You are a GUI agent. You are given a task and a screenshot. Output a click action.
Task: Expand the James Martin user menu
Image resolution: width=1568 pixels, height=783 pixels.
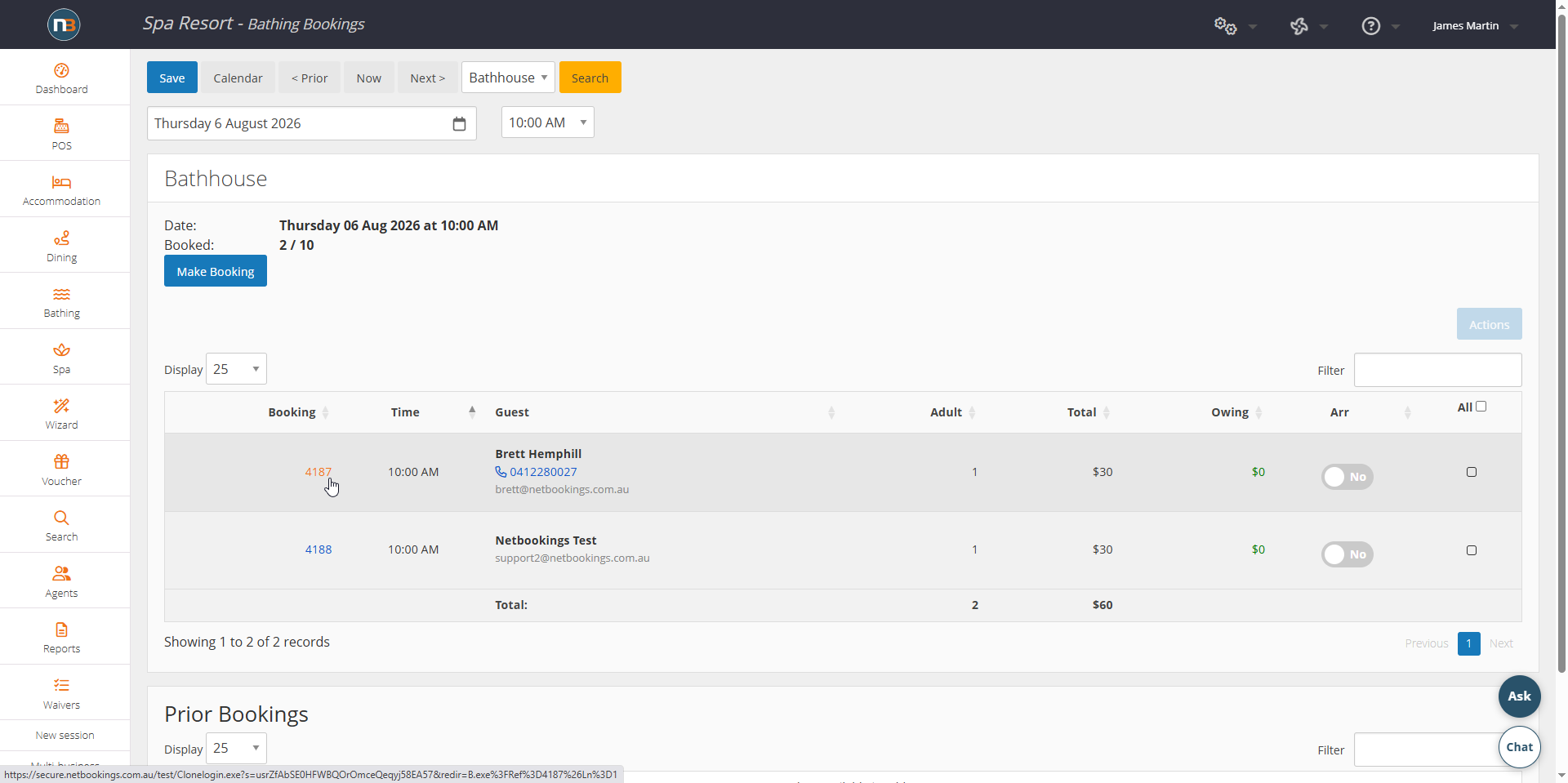(x=1475, y=26)
